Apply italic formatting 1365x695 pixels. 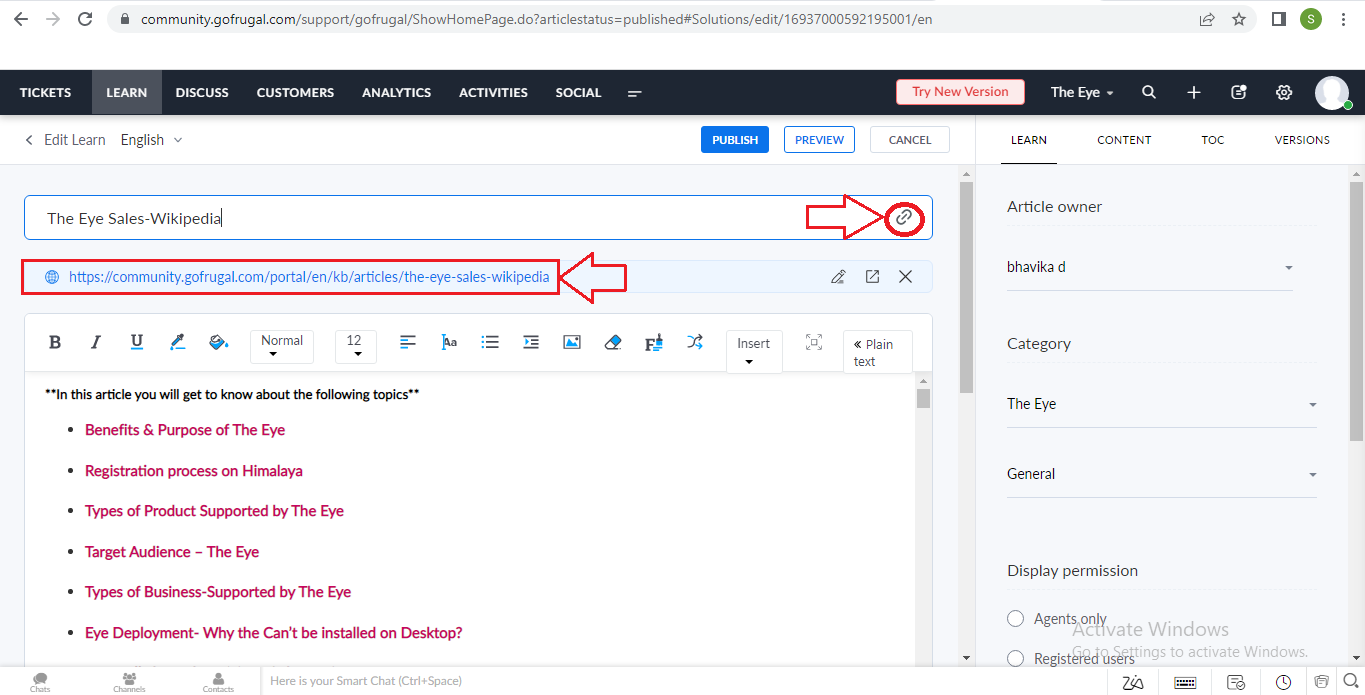click(x=96, y=342)
